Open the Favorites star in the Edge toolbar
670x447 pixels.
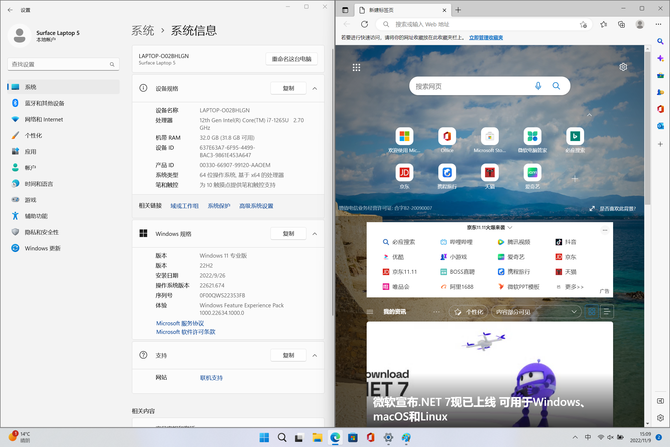tap(603, 24)
